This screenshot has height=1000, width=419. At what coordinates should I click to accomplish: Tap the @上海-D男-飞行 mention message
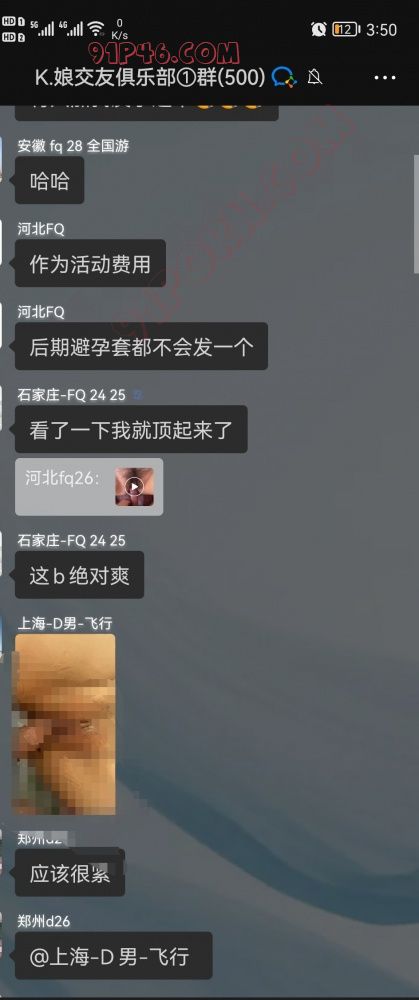pos(114,956)
